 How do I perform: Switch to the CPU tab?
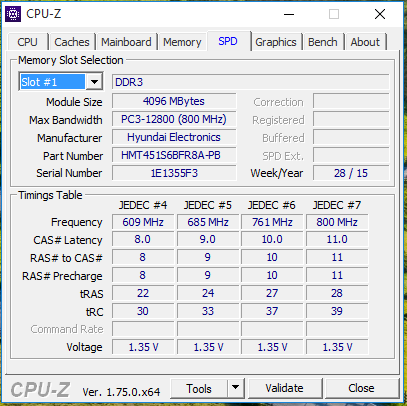[x=27, y=42]
